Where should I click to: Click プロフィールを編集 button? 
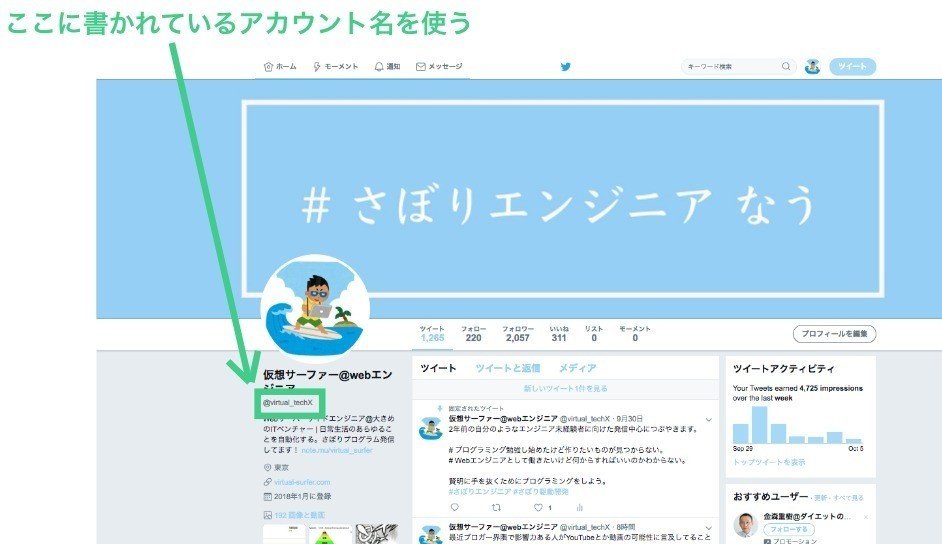pyautogui.click(x=834, y=334)
